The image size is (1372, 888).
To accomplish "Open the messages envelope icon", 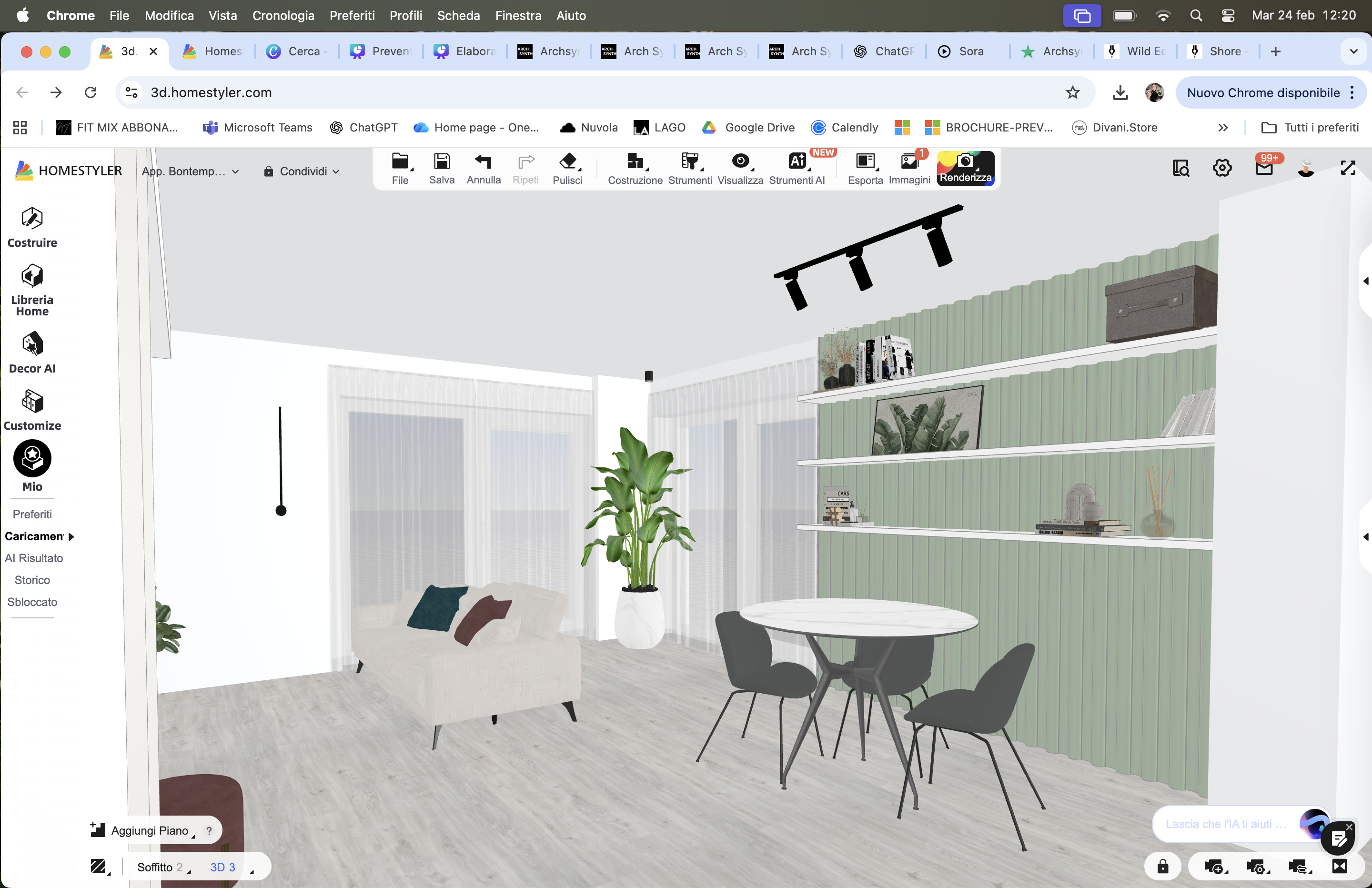I will coord(1264,168).
